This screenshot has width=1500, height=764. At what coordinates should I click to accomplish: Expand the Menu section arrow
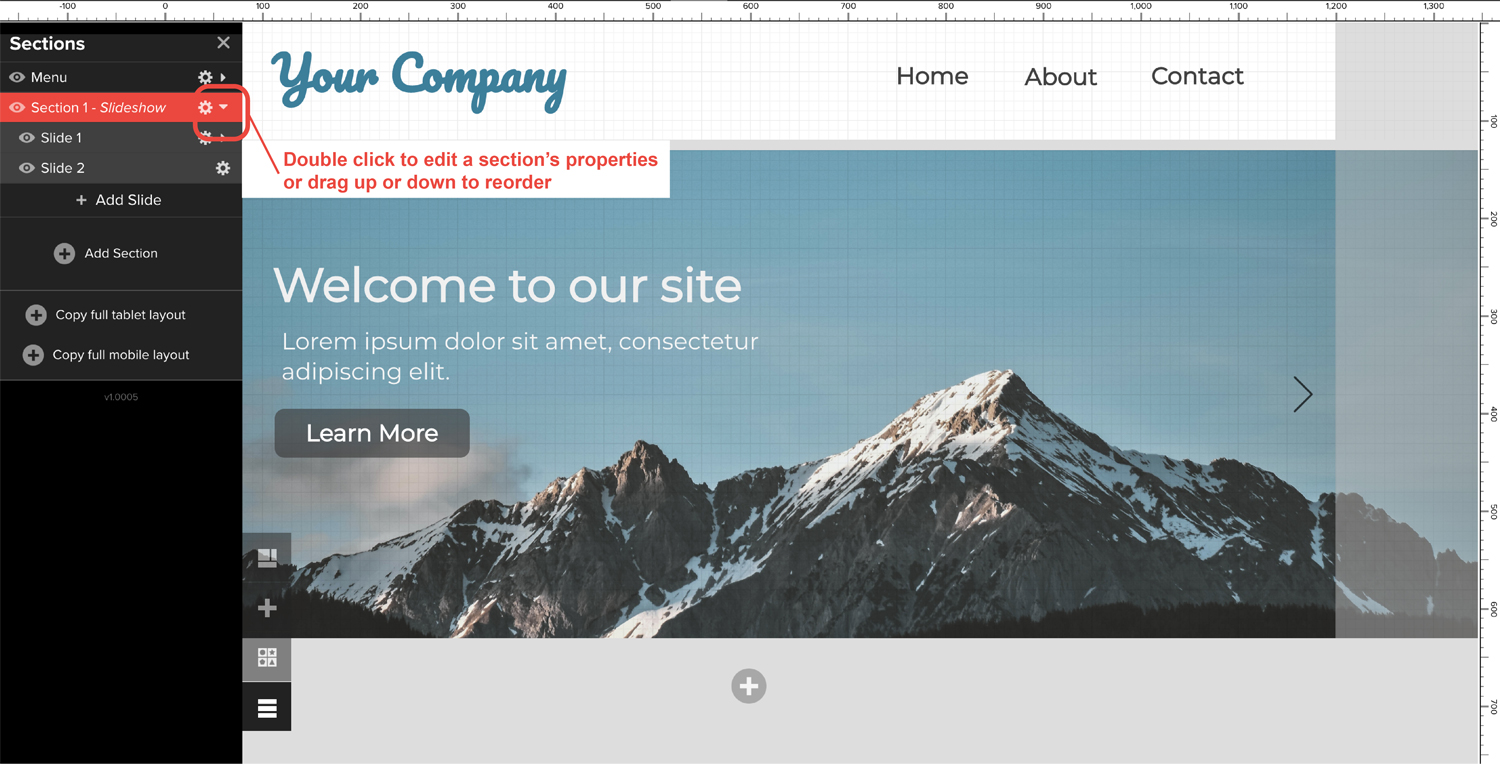tap(223, 77)
